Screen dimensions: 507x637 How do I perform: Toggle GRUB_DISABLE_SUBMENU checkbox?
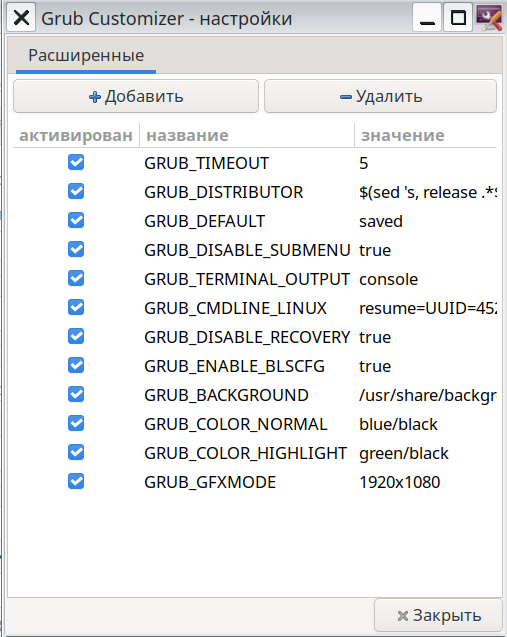click(x=76, y=249)
